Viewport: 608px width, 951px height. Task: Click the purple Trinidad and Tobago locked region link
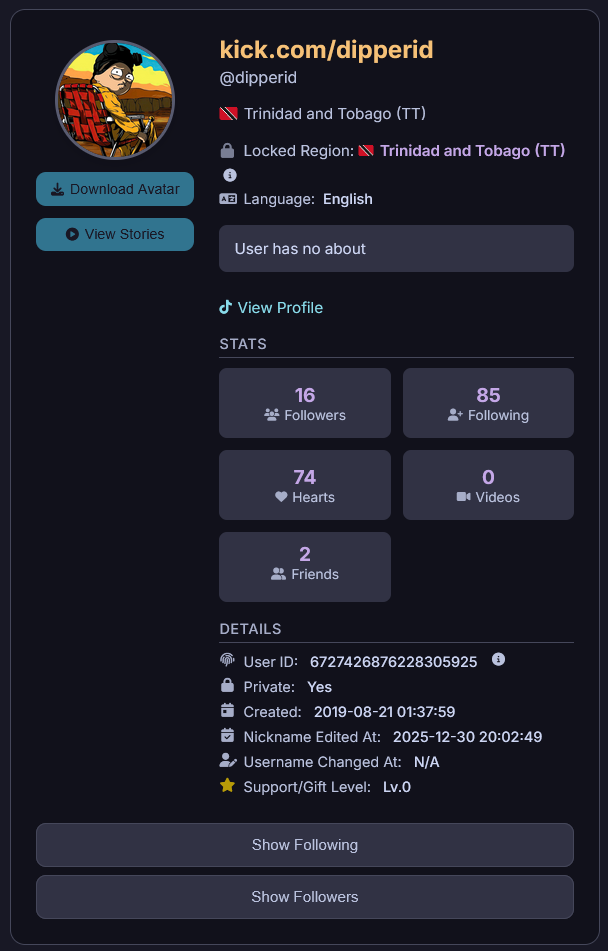point(472,150)
